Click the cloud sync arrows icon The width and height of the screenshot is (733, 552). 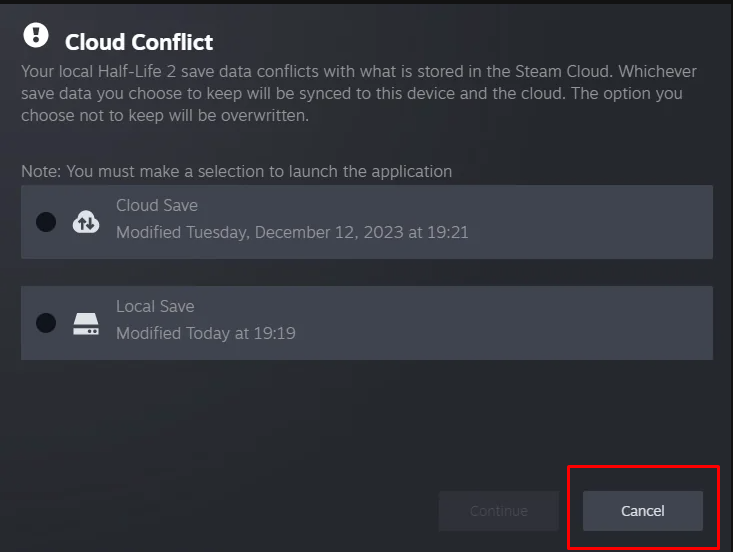(86, 222)
